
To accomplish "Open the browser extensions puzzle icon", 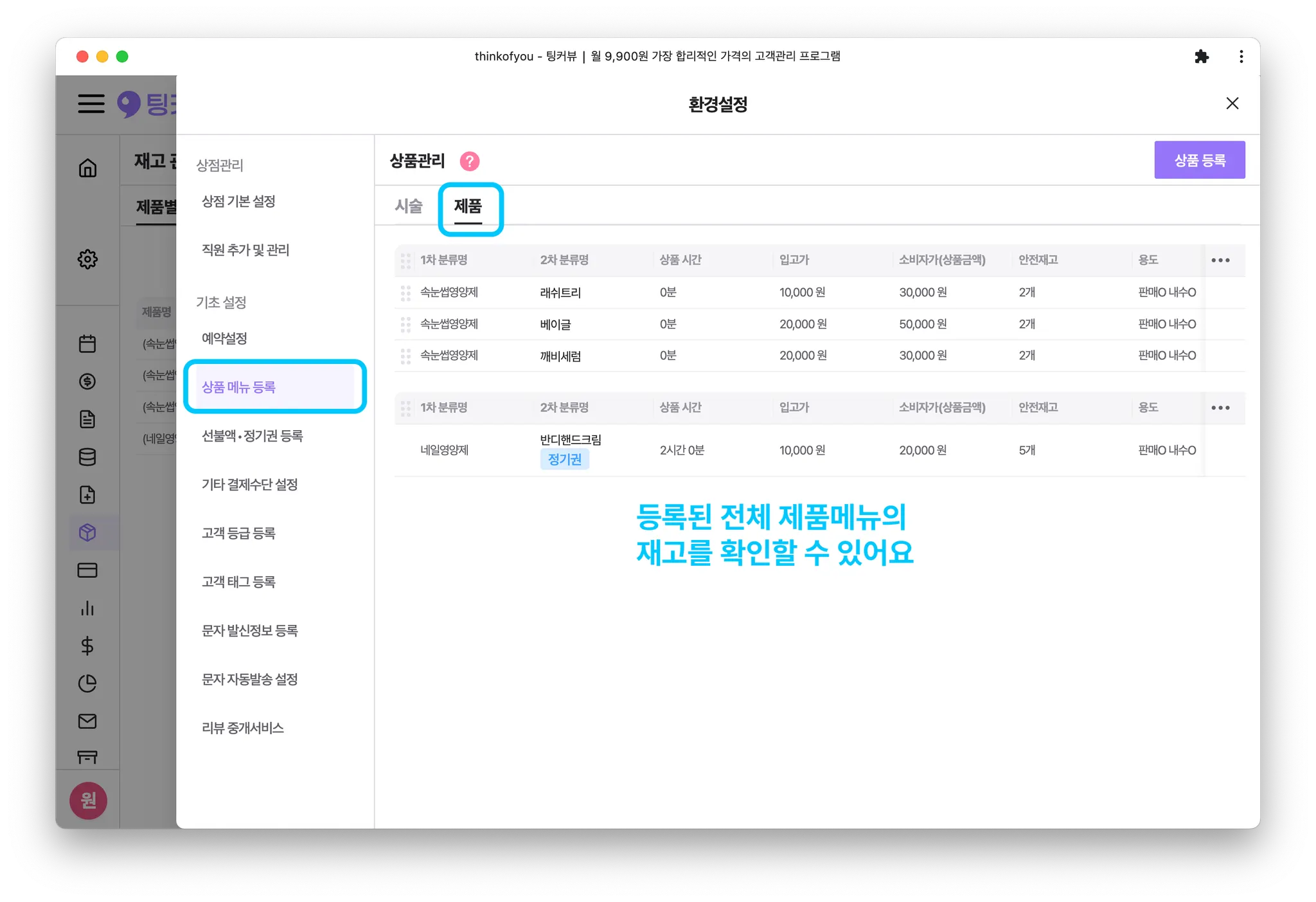I will coord(1201,57).
